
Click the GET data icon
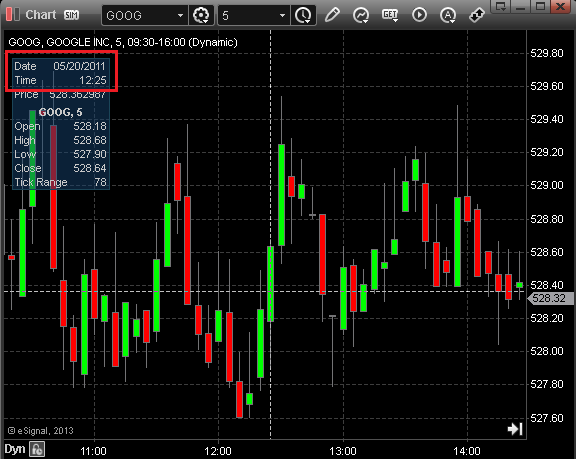point(390,15)
